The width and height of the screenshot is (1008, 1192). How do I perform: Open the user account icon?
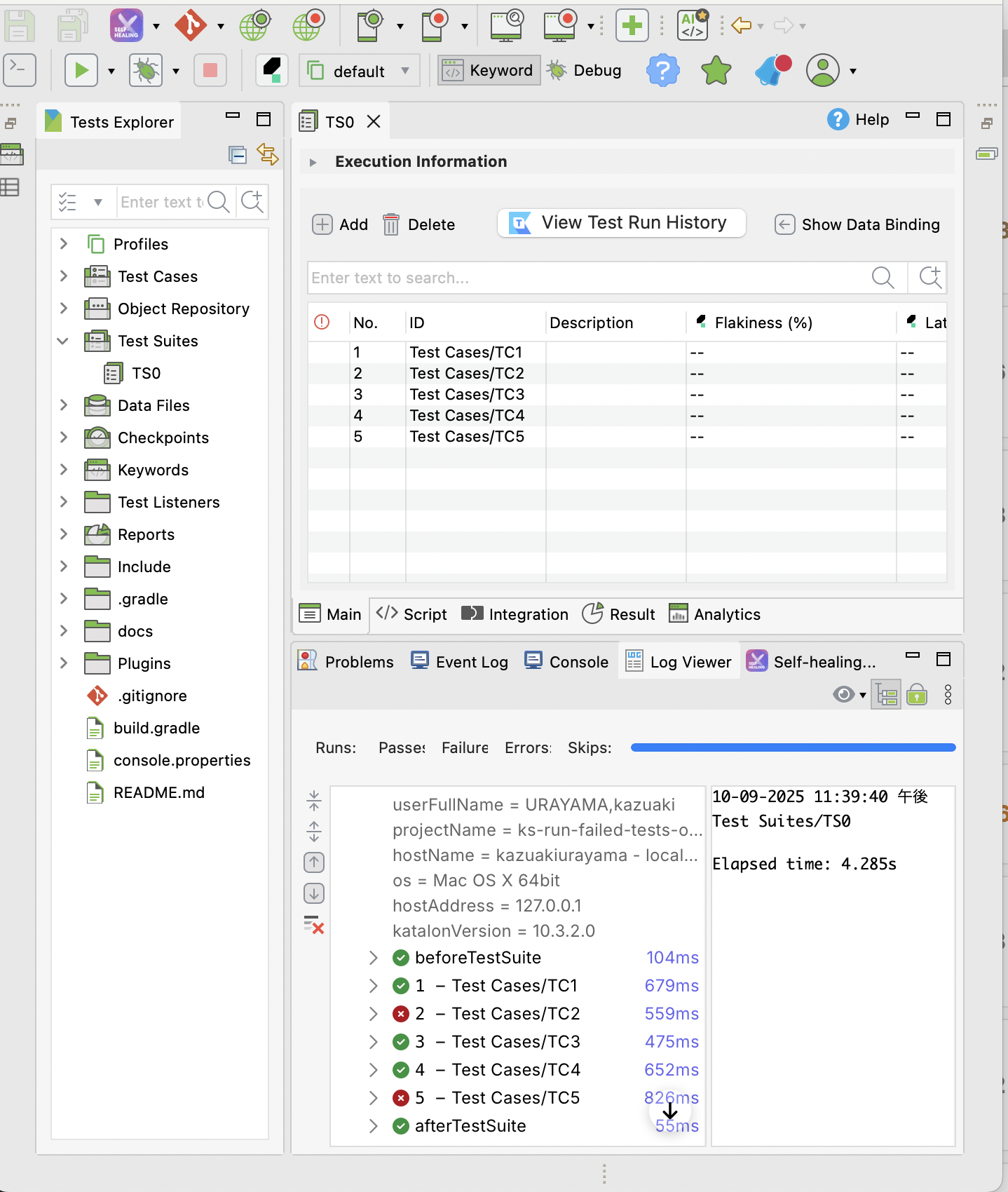click(823, 71)
